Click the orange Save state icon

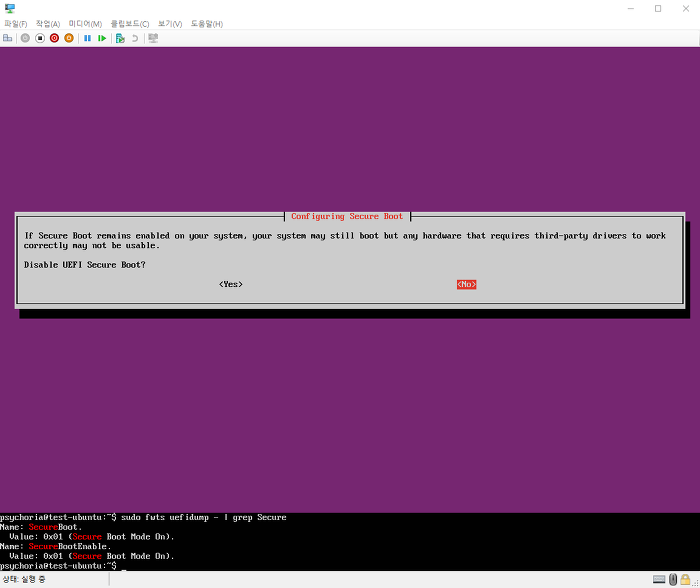point(69,38)
